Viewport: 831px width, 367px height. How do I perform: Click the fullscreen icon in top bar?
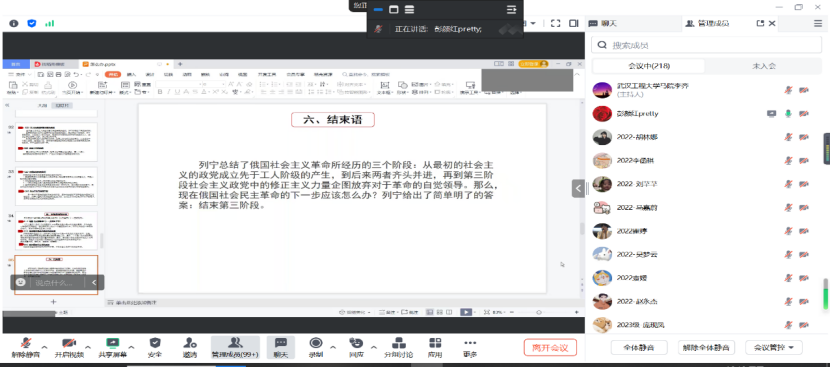[x=555, y=23]
